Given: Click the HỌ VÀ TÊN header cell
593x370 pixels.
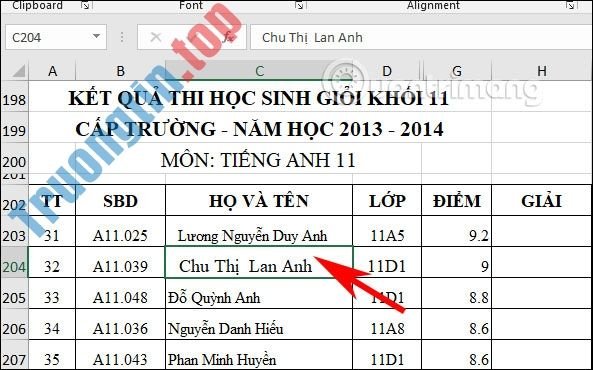Looking at the screenshot, I should click(x=259, y=201).
